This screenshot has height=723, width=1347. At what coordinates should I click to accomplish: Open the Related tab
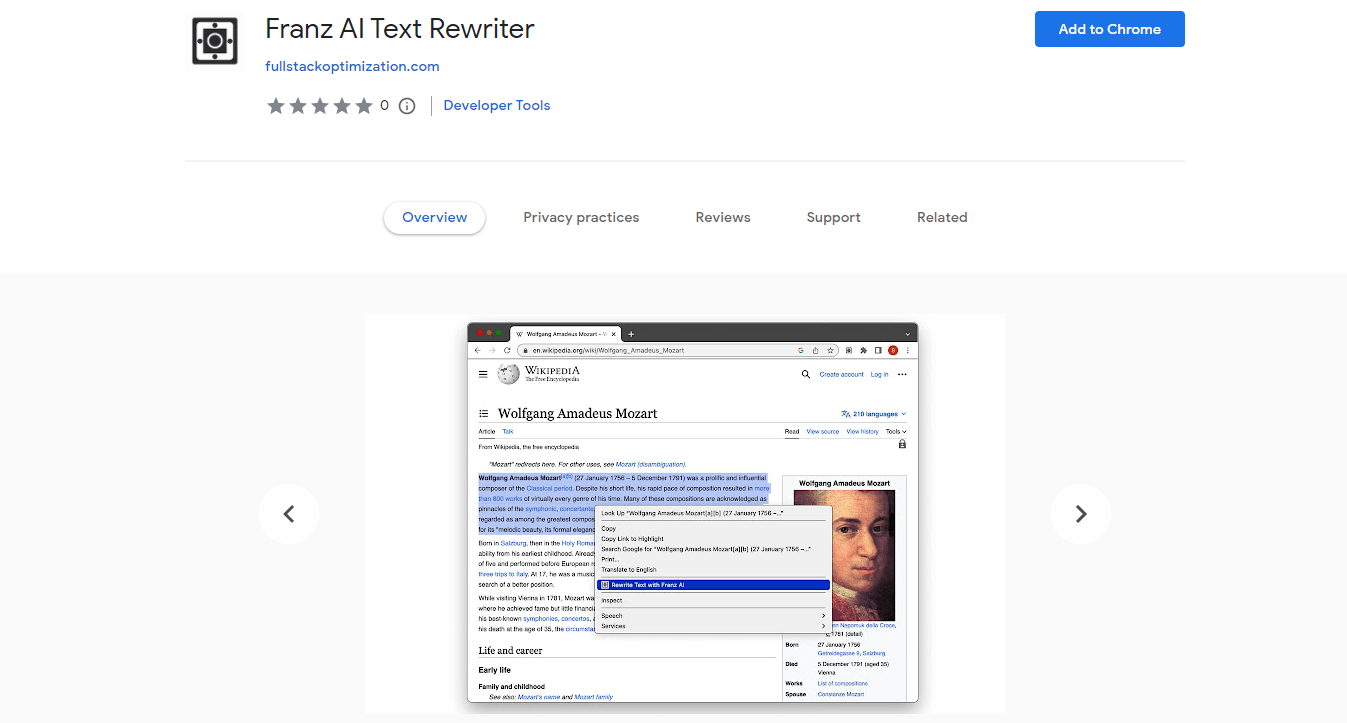coord(942,217)
